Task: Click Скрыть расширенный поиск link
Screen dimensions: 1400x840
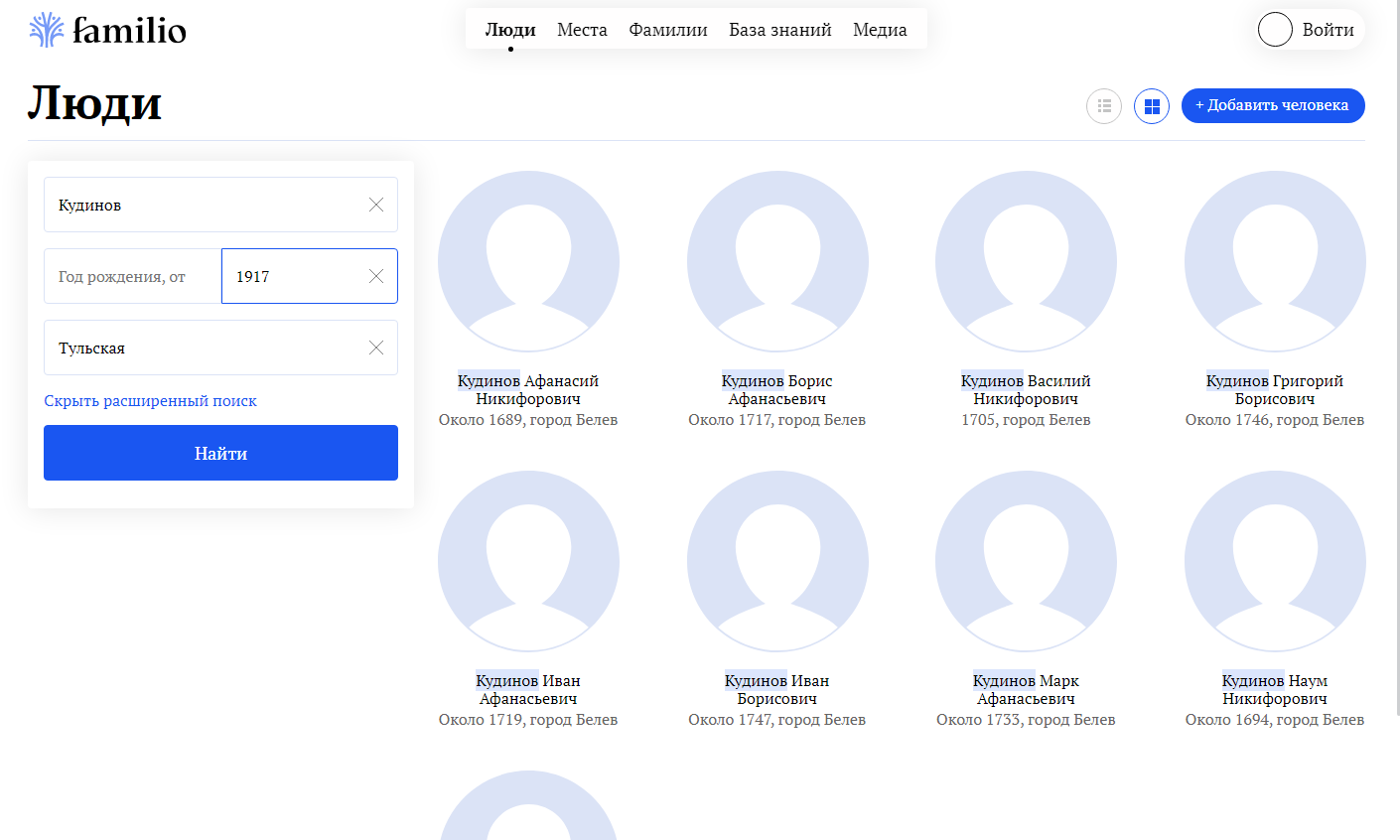Action: click(150, 401)
